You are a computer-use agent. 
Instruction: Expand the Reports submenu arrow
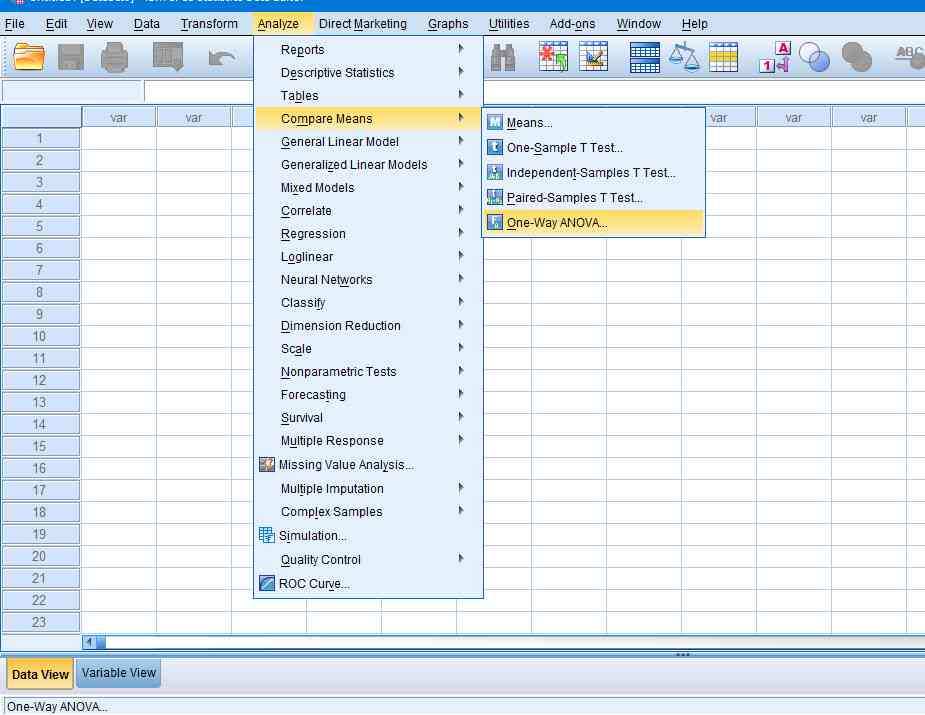461,49
